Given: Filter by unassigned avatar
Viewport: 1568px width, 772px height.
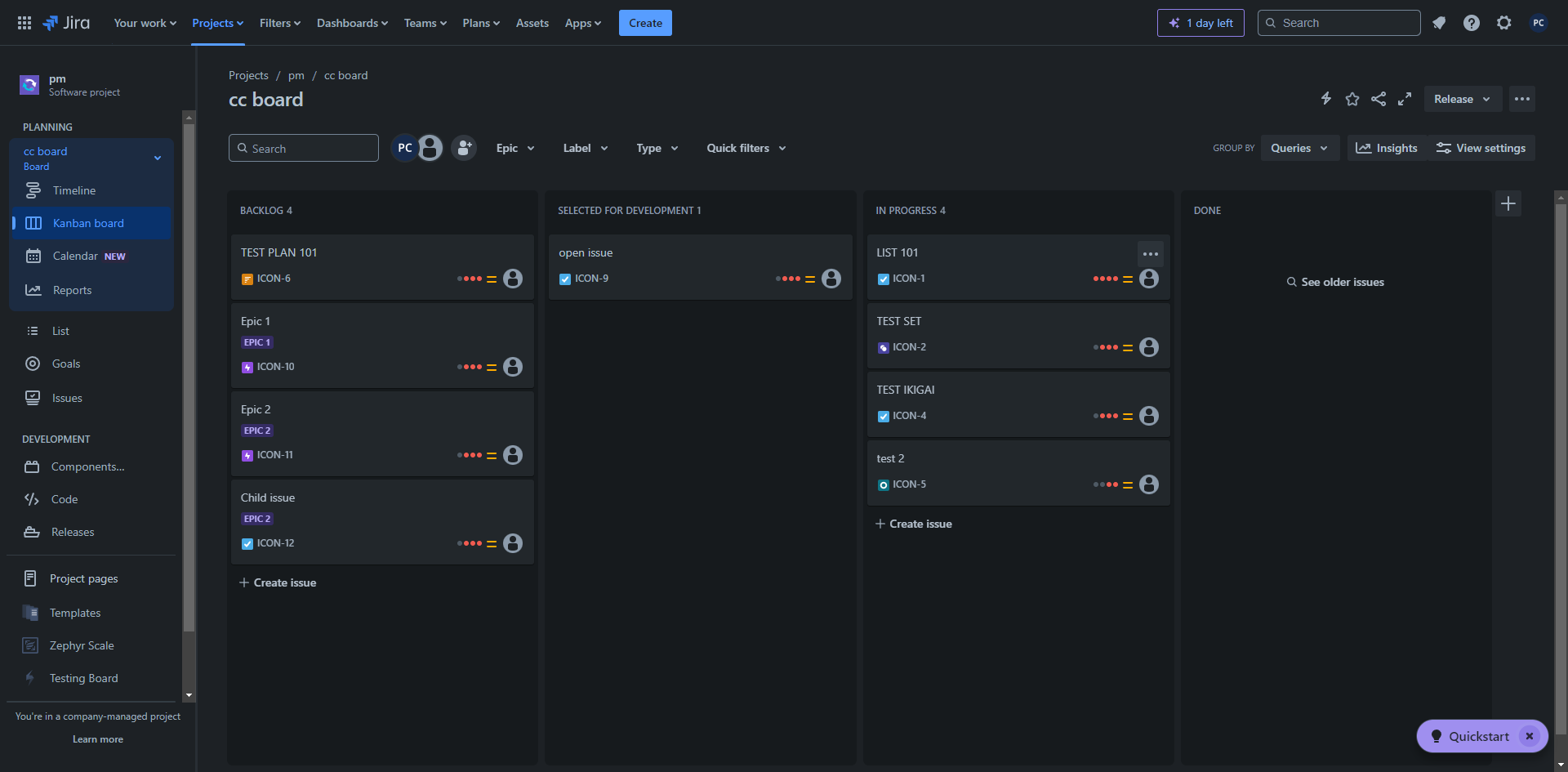Looking at the screenshot, I should 430,148.
